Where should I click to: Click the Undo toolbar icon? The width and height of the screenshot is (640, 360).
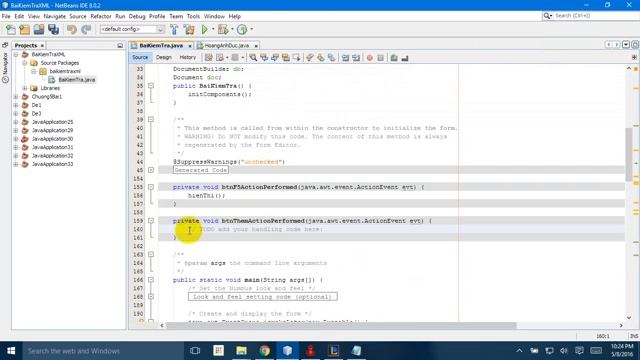[x=72, y=29]
